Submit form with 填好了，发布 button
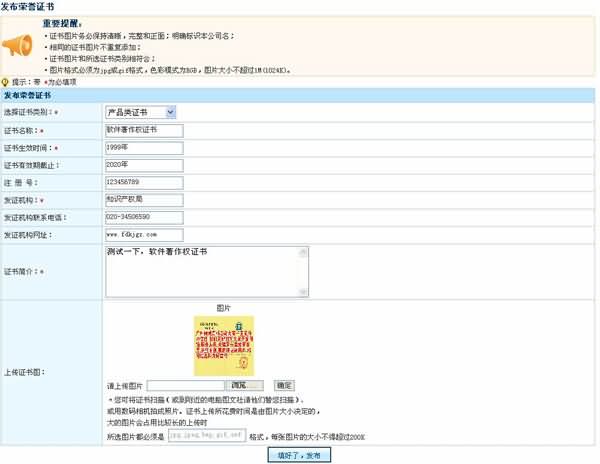The width and height of the screenshot is (600, 464). (299, 455)
